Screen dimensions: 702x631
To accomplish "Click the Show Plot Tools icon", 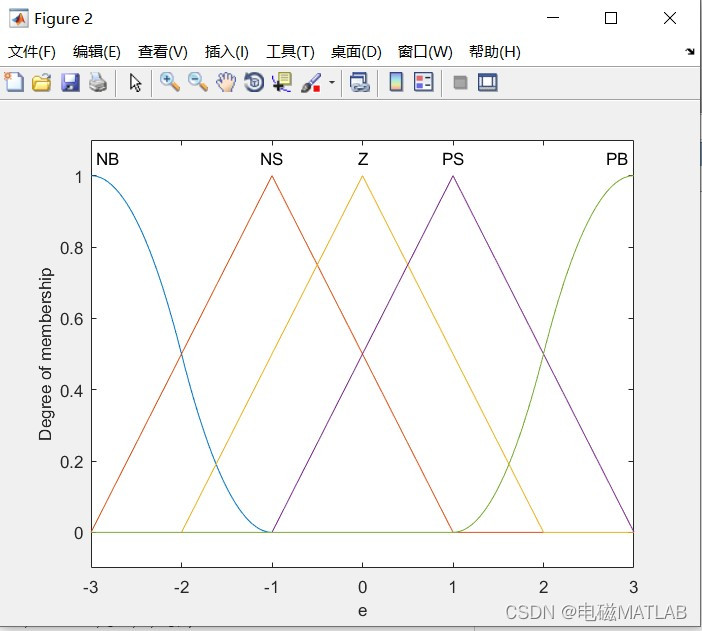I will 488,82.
